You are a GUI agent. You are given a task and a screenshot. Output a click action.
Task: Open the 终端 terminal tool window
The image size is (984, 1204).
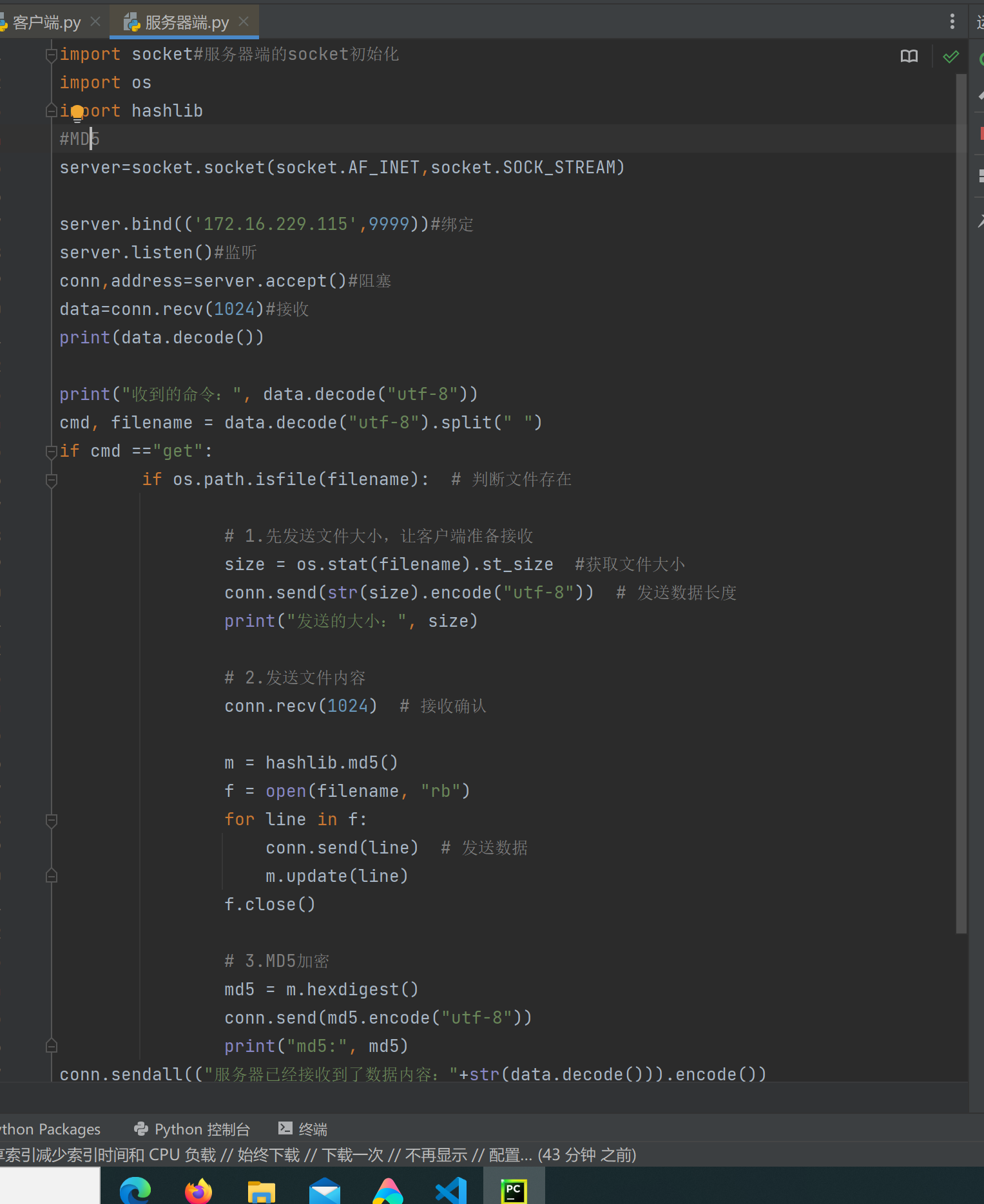(303, 1129)
